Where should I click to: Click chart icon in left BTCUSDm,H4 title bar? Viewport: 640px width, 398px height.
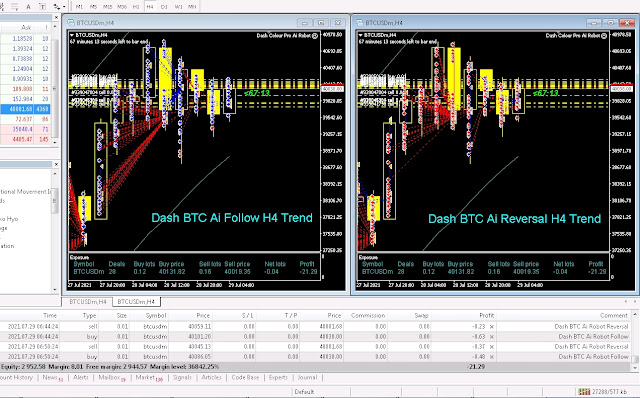click(71, 23)
